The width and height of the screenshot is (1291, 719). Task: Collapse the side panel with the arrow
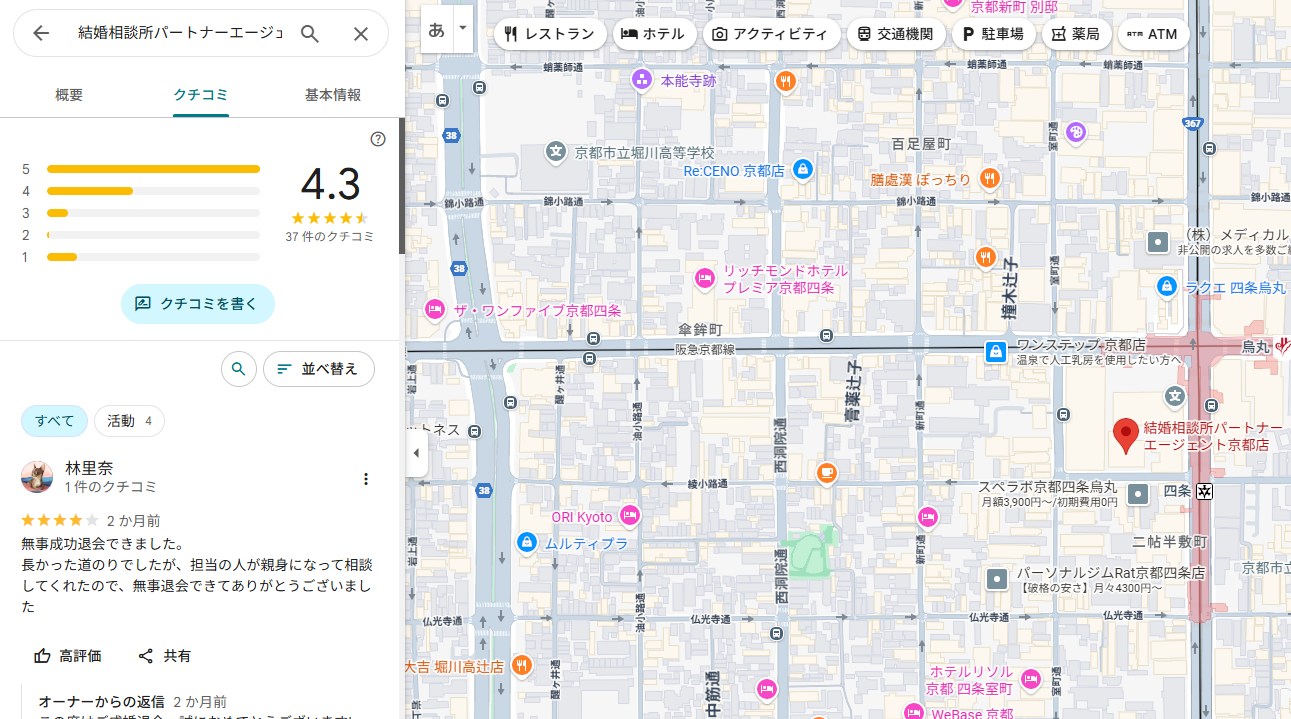(417, 453)
